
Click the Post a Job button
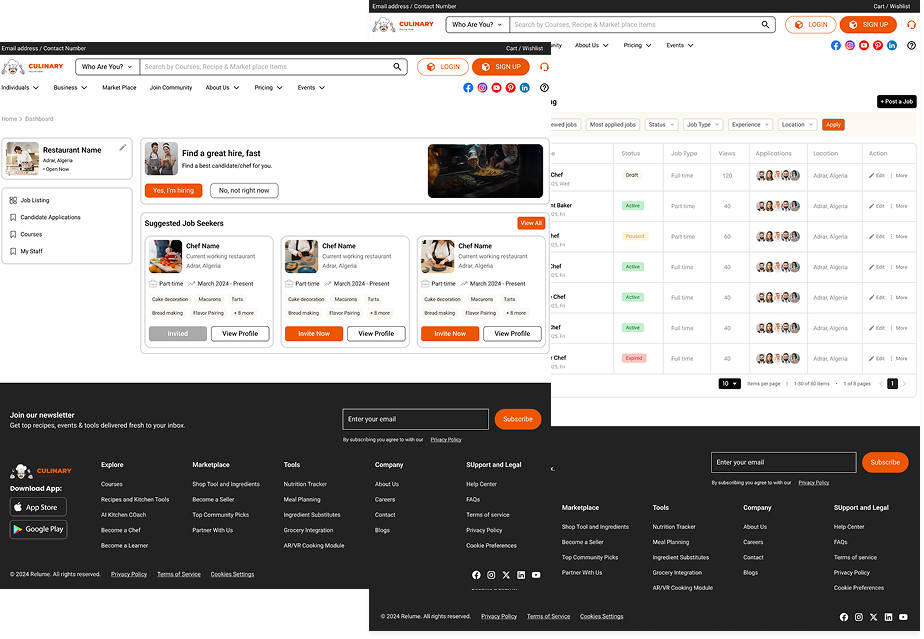(x=895, y=101)
